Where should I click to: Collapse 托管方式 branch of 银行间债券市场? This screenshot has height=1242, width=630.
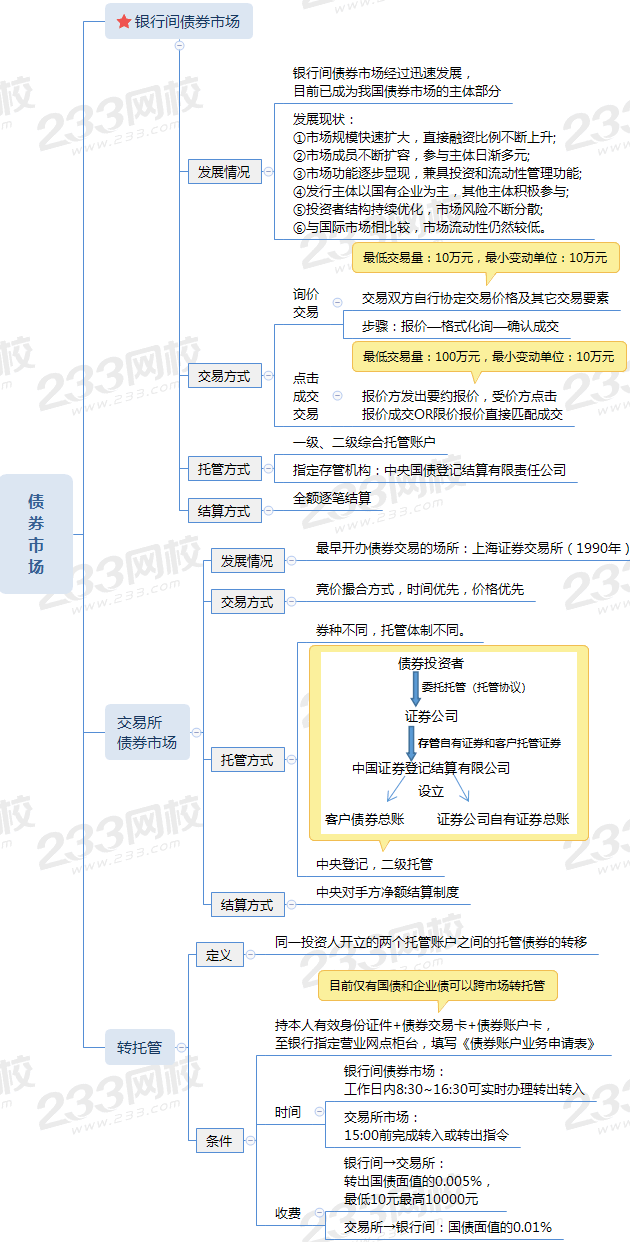coord(268,467)
